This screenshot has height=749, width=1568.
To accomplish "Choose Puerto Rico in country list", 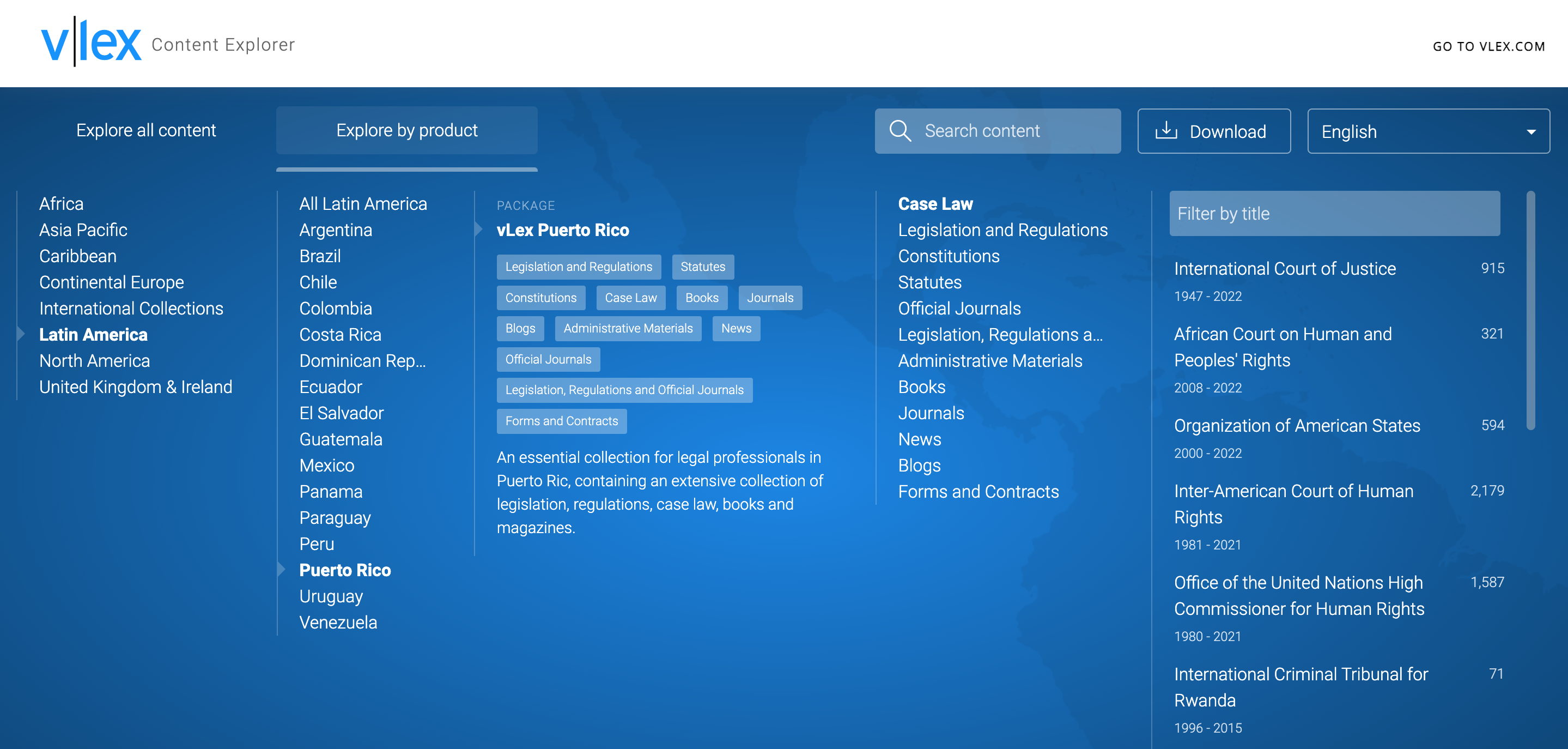I will pos(345,570).
